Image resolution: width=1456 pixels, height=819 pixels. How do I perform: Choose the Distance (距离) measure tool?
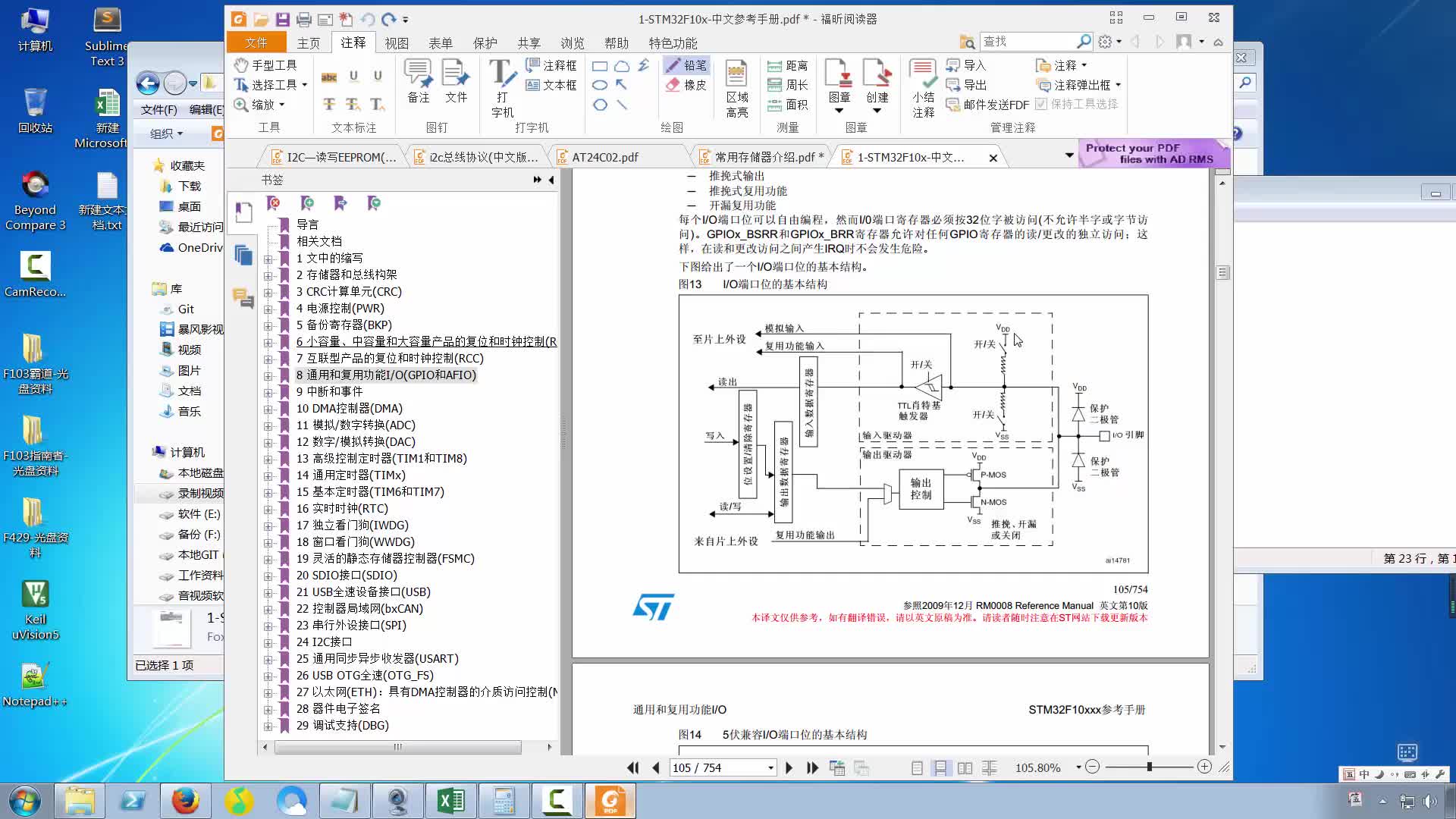pos(787,65)
